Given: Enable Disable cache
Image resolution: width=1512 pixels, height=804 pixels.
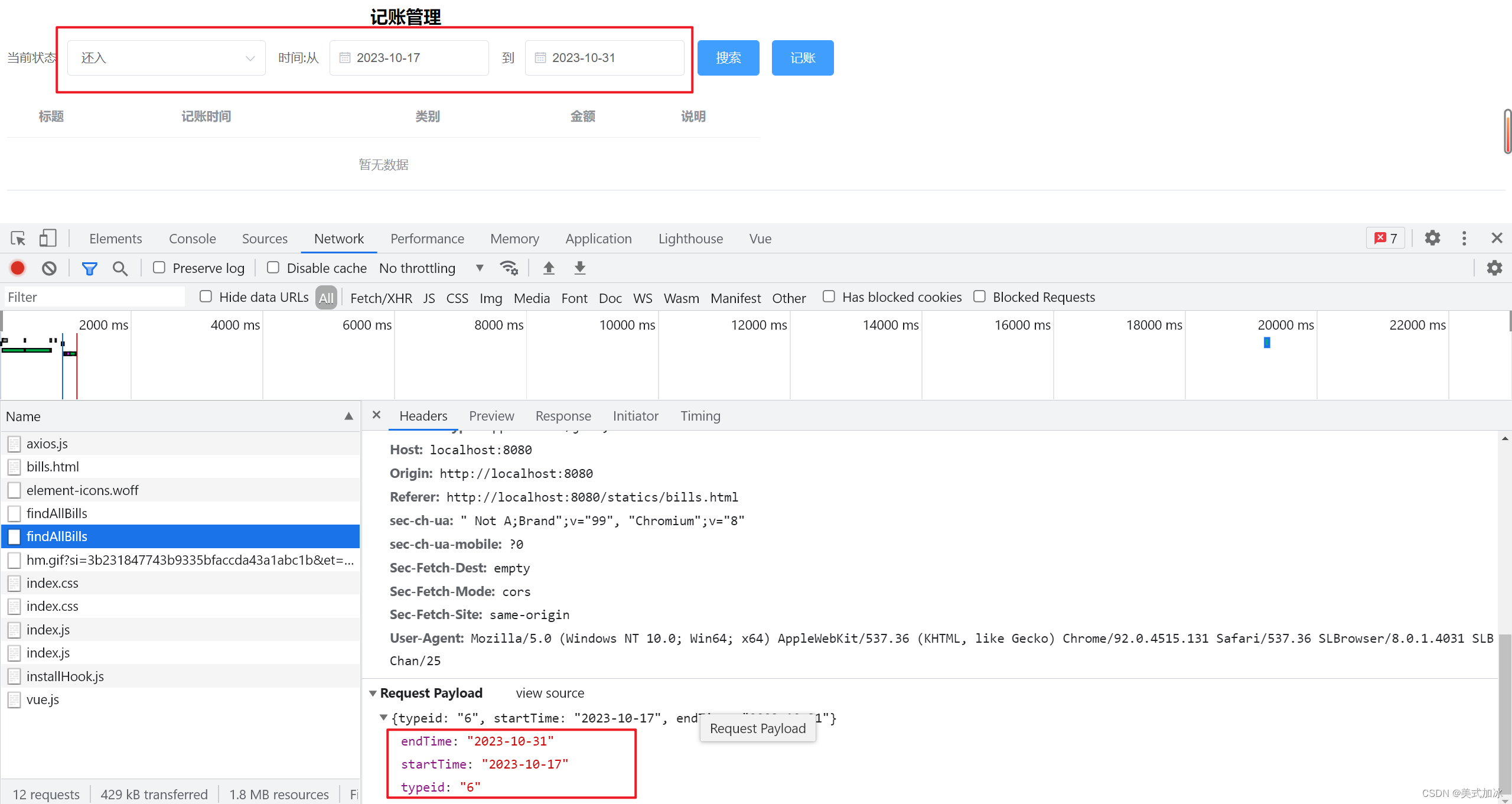Looking at the screenshot, I should tap(273, 268).
